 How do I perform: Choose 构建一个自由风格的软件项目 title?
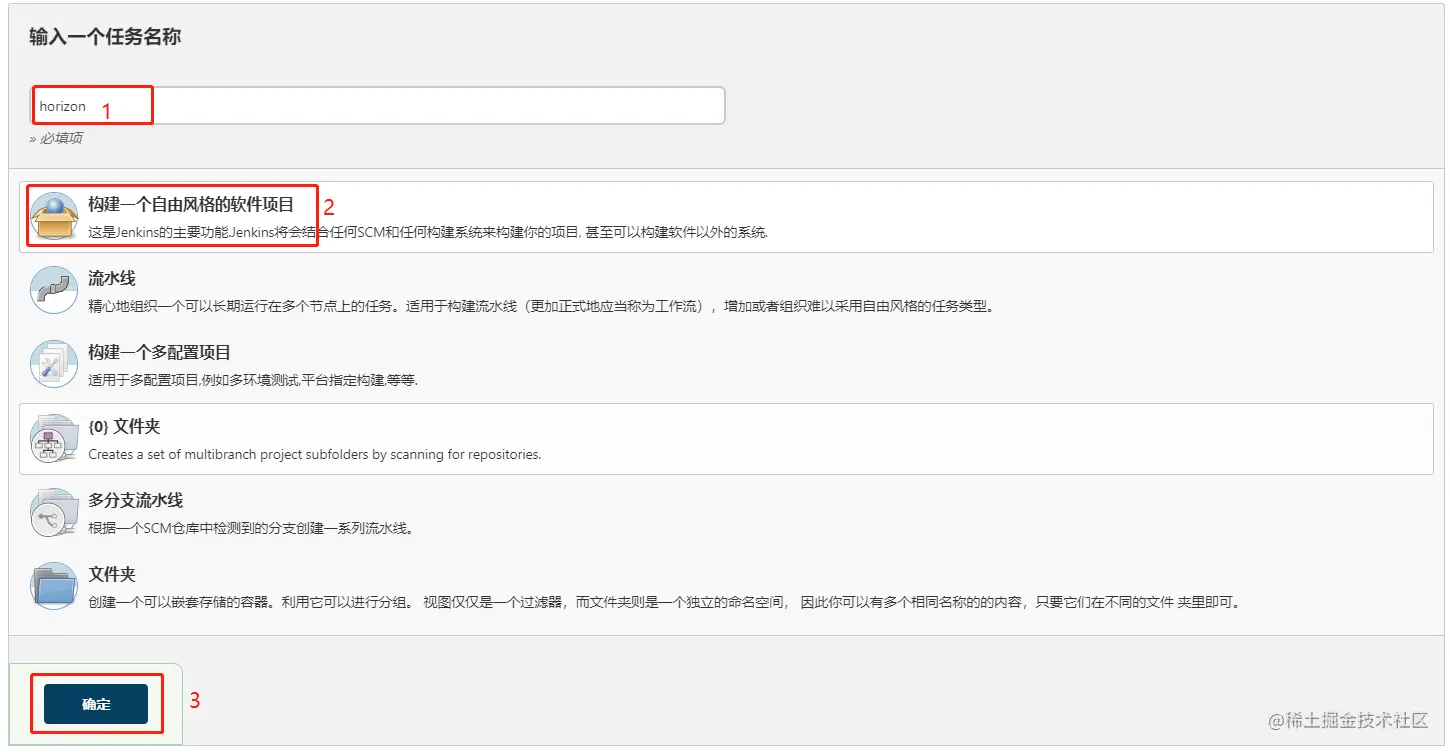[x=191, y=204]
